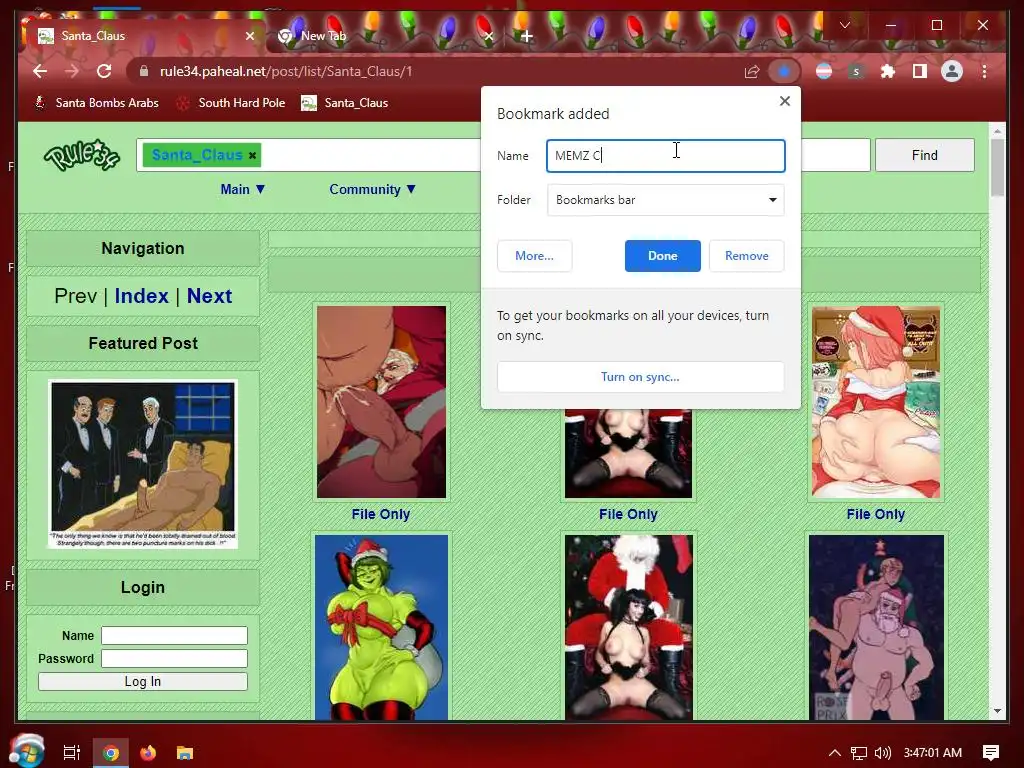This screenshot has width=1024, height=768.
Task: Click the Remove bookmark button
Action: pyautogui.click(x=746, y=256)
